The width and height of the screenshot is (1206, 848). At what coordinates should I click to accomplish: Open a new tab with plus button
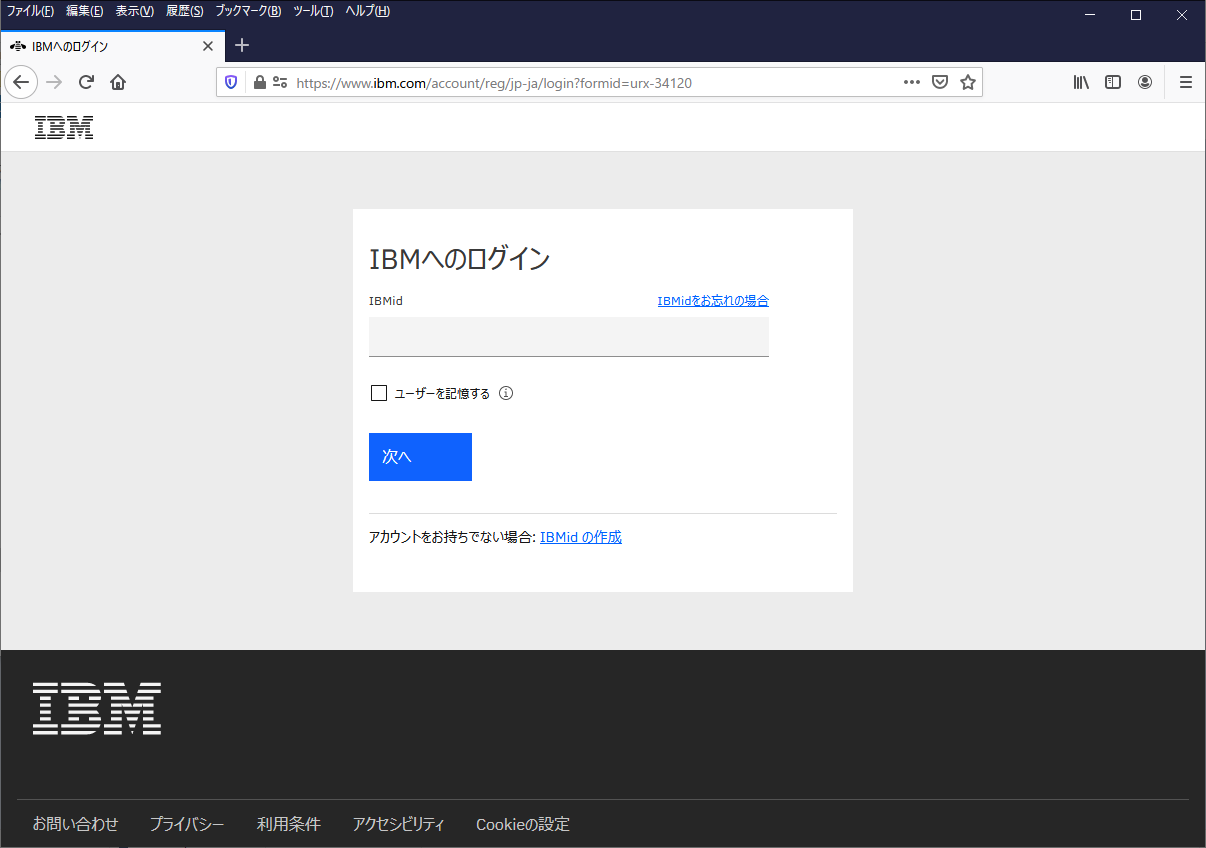coord(242,45)
